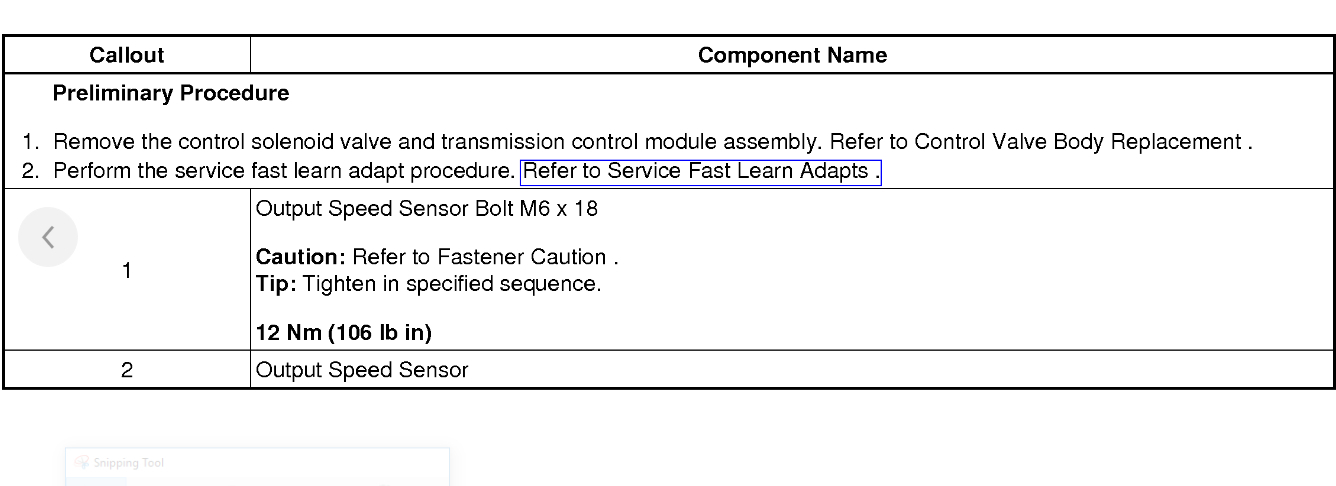Click the Snipping Tool window title text

click(128, 463)
